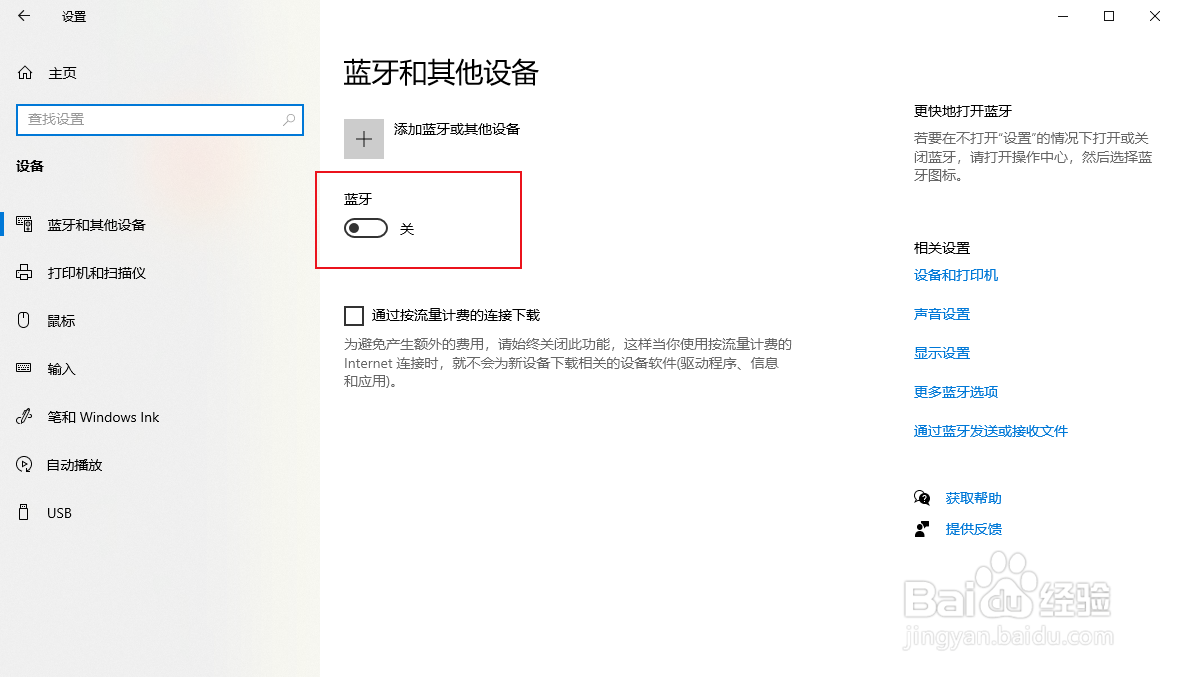Click the 设备和打印机 related setting
Screen dimensions: 1178x677
coord(955,275)
